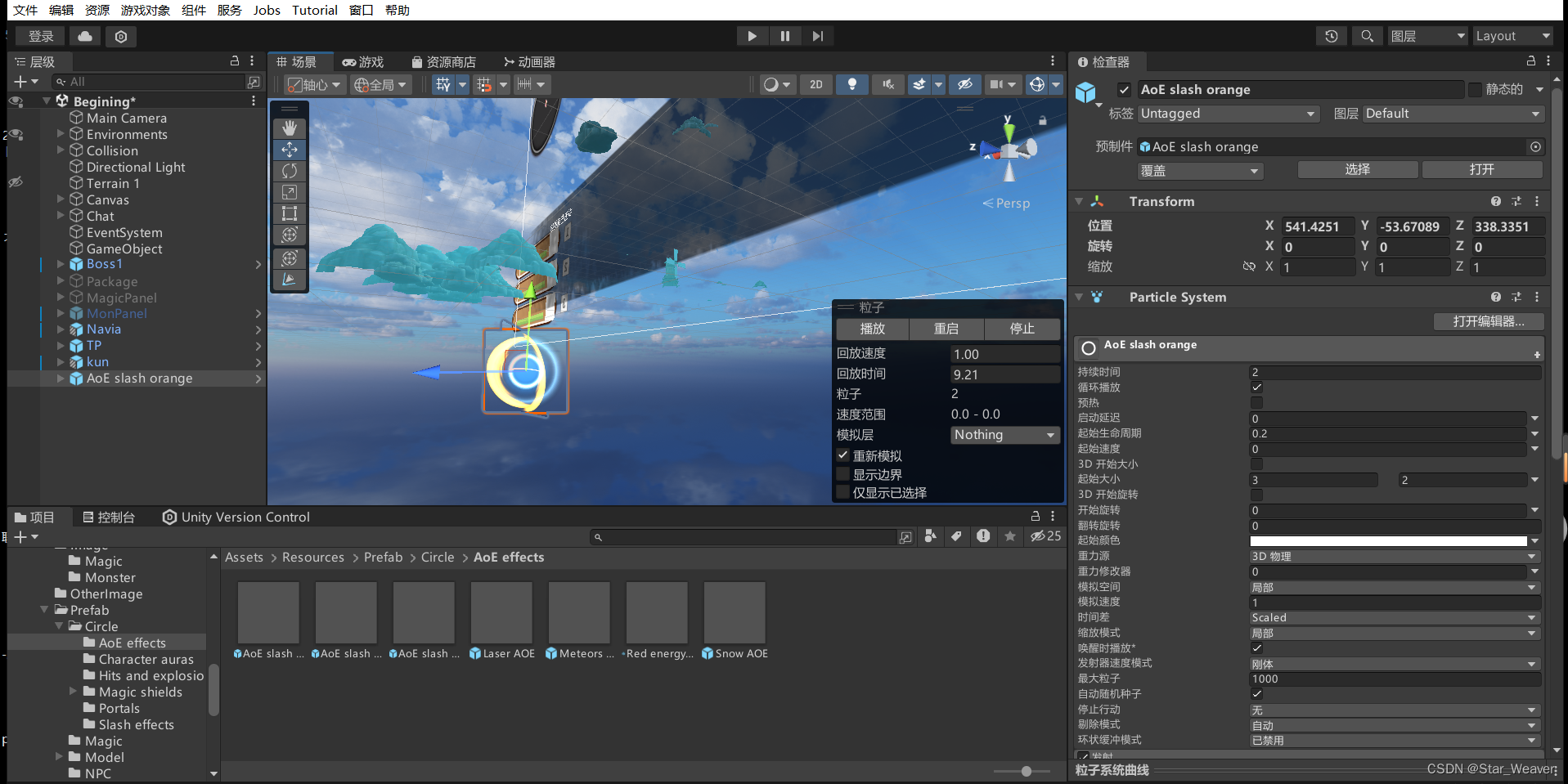The height and width of the screenshot is (784, 1568).
Task: Open the Jobs menu
Action: pos(267,10)
